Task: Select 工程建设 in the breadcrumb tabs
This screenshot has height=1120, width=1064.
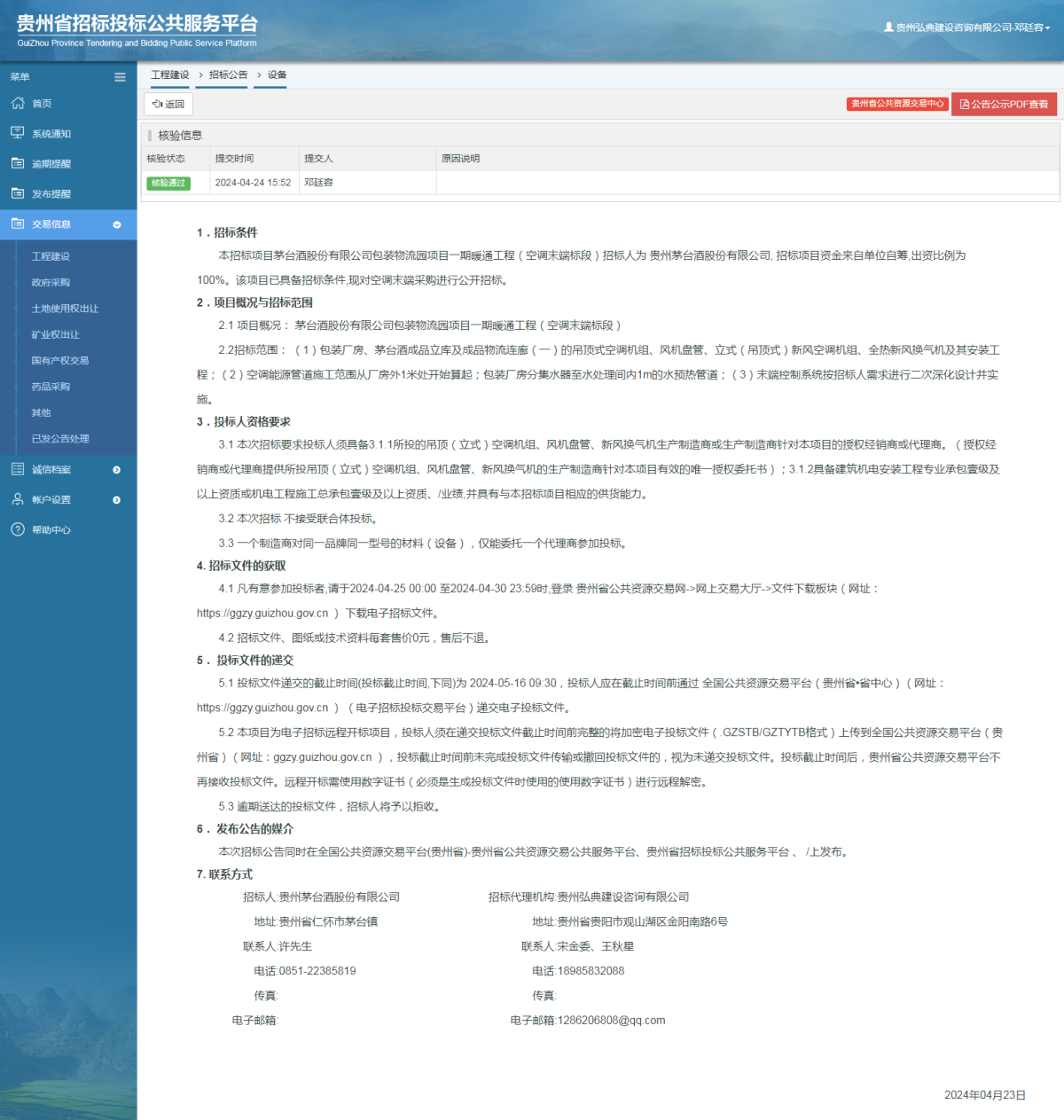Action: coord(169,75)
